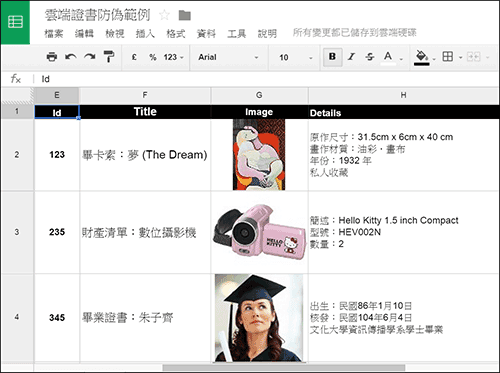Toggle Strikethrough formatting button

369,57
